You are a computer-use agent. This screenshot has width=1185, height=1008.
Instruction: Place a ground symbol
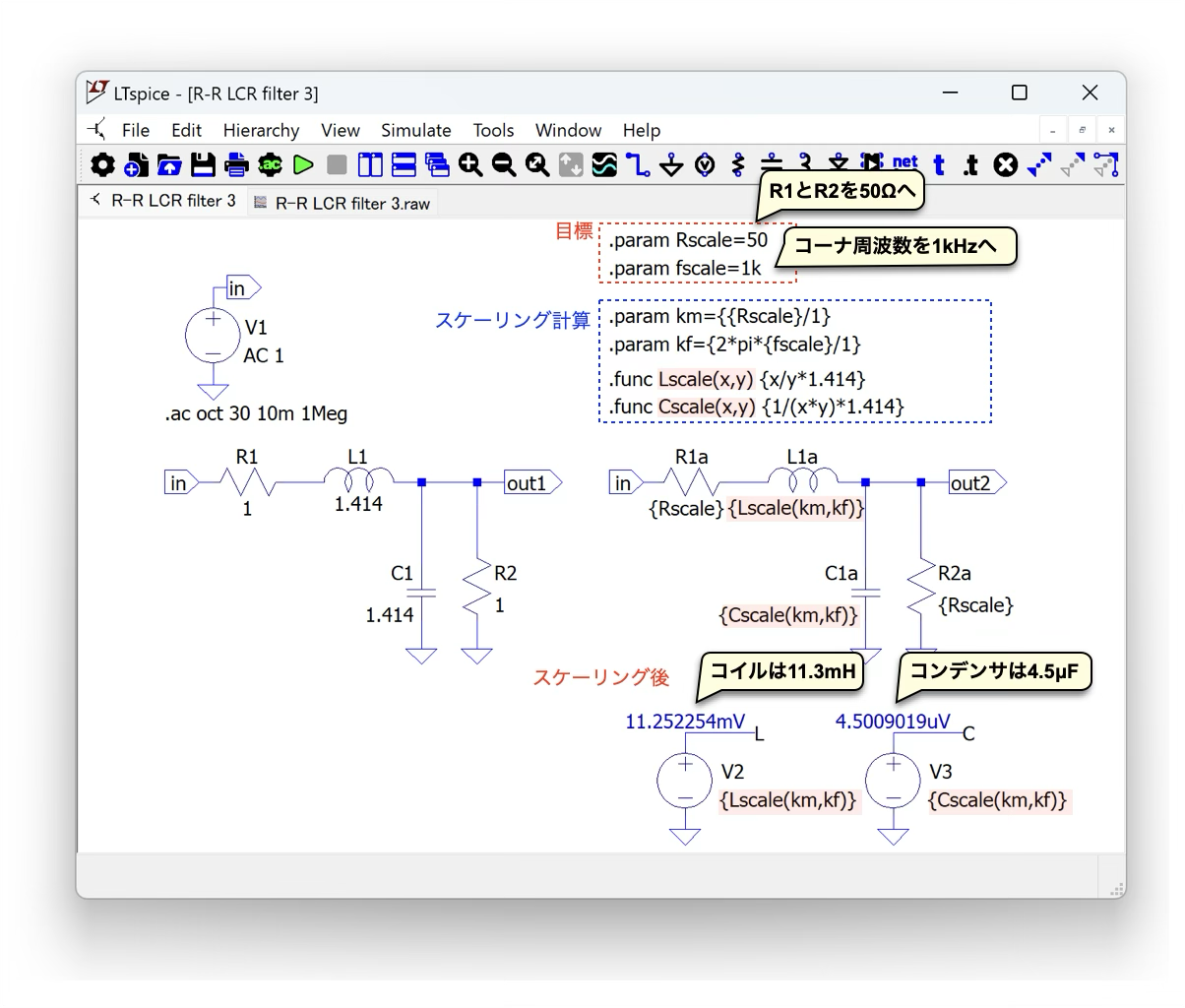point(671,165)
